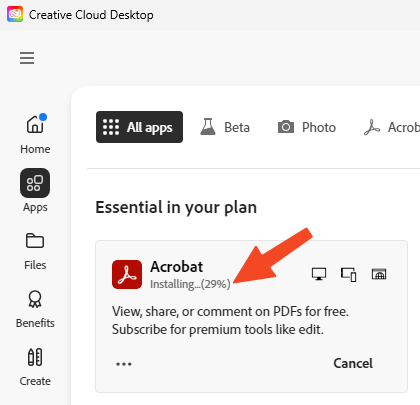
Task: Open the hamburger navigation menu
Action: coord(27,58)
